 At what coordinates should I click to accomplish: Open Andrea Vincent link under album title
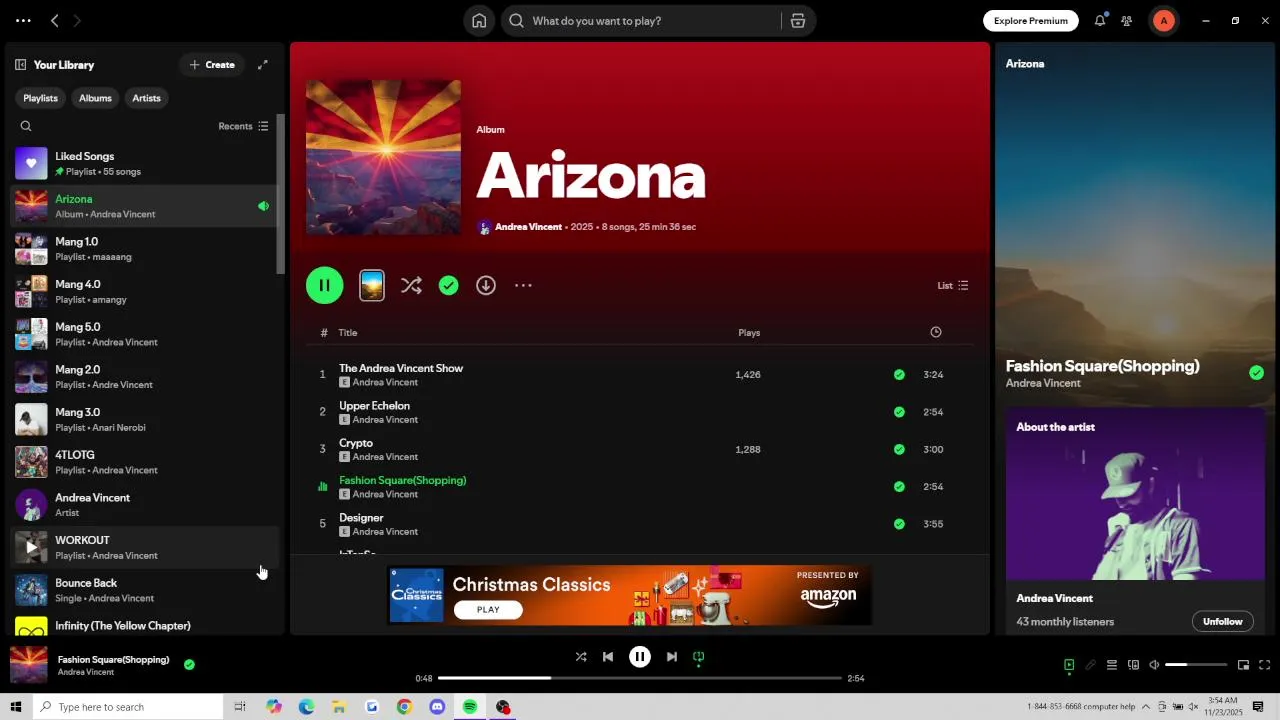[528, 227]
